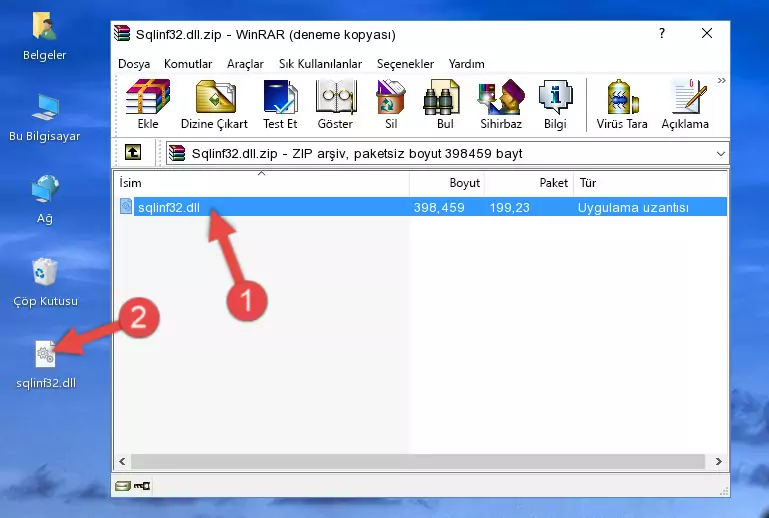
Task: Open the Açıklama (Comment) tool
Action: (x=685, y=104)
